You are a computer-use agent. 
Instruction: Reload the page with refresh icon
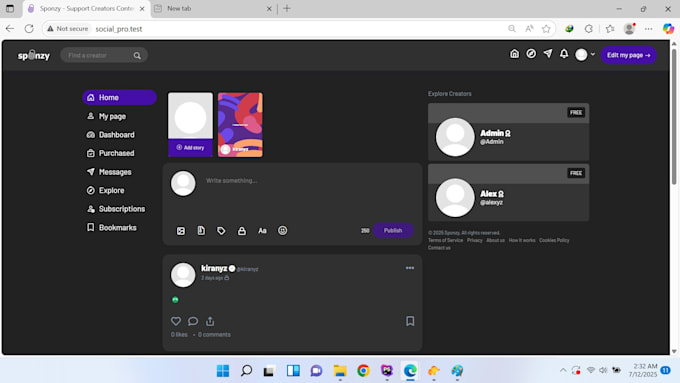coord(29,29)
